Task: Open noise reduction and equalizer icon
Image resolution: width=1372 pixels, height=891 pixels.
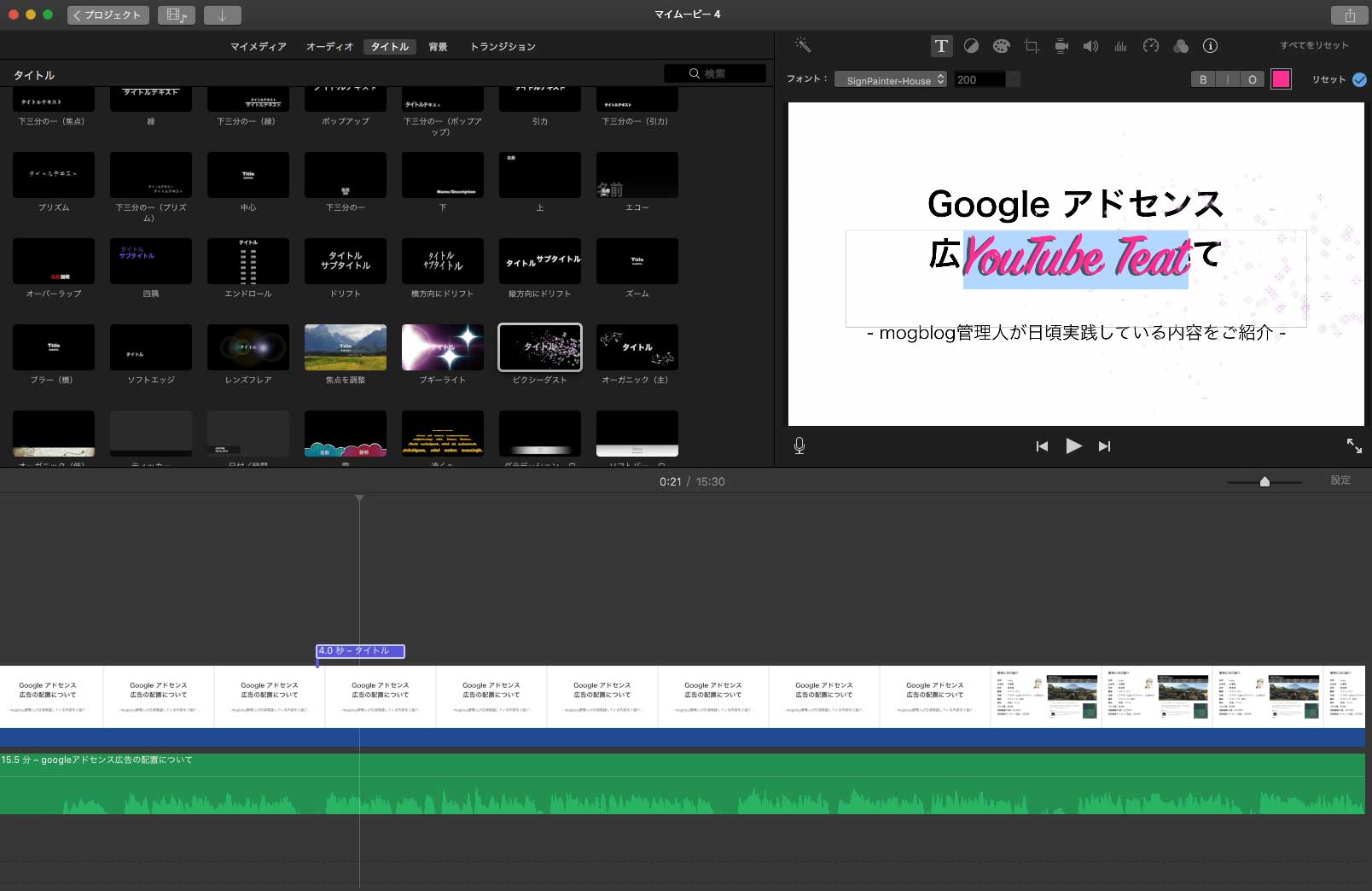Action: point(1120,46)
